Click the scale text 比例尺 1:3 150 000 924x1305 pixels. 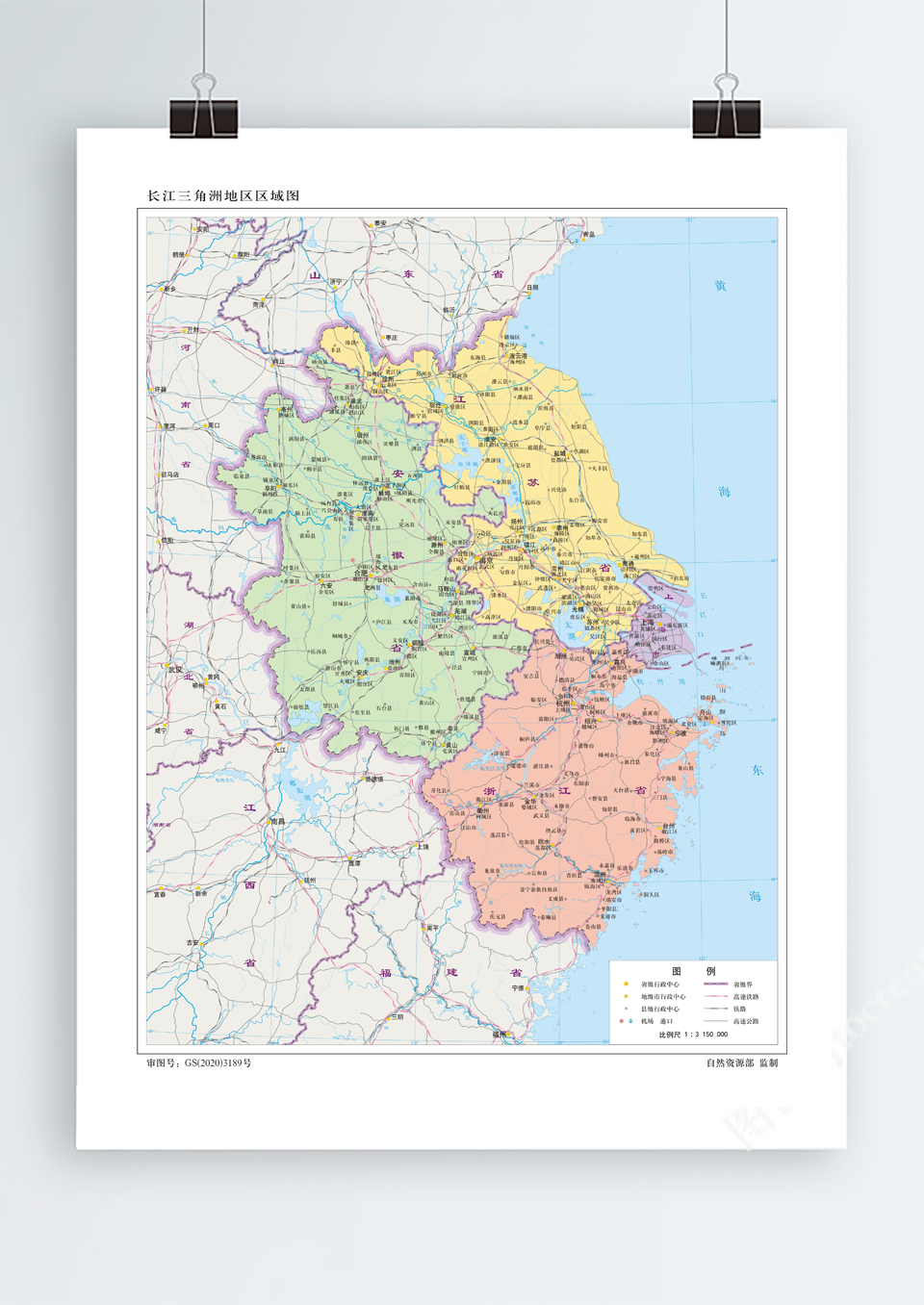(x=693, y=1035)
